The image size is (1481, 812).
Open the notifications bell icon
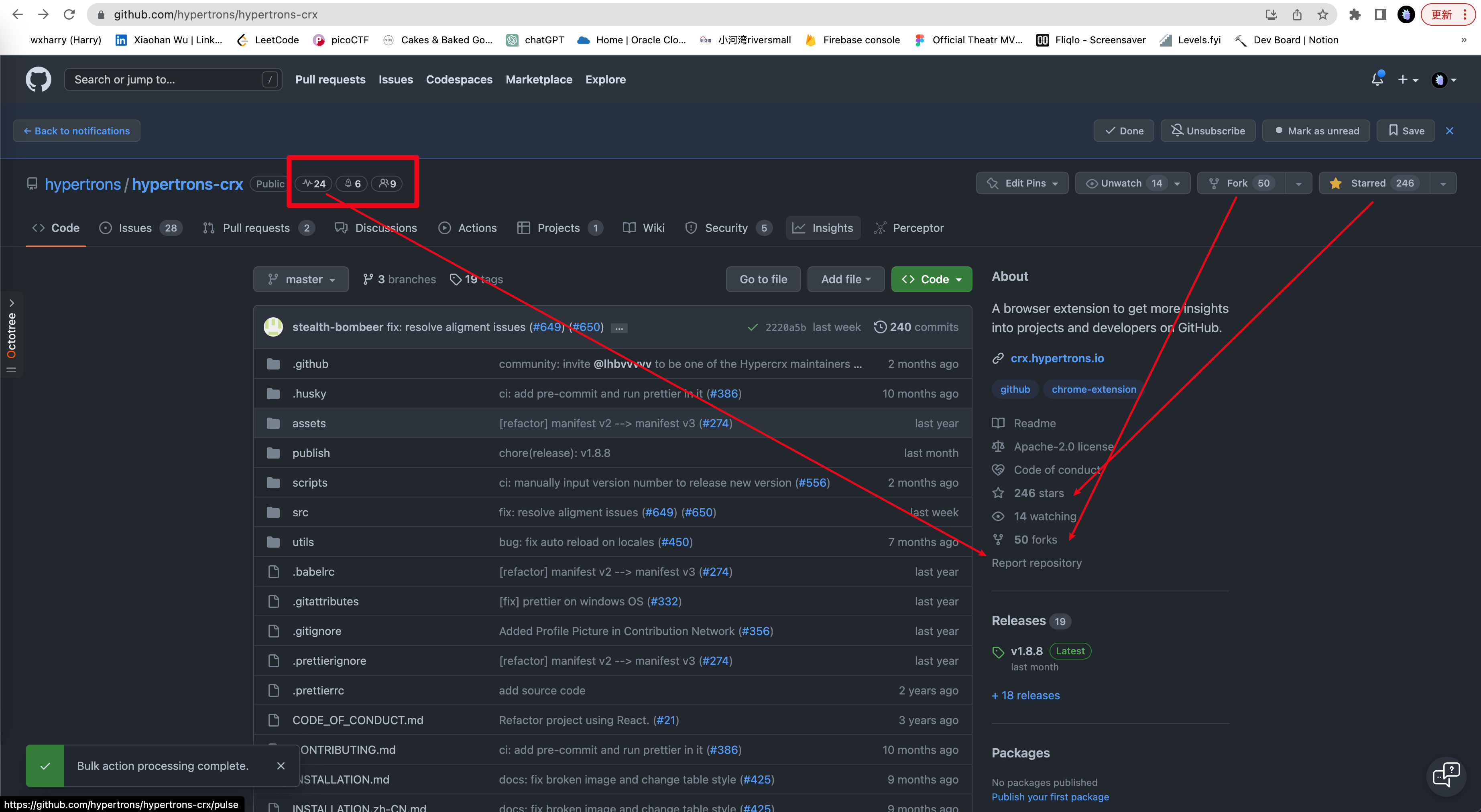pos(1377,79)
